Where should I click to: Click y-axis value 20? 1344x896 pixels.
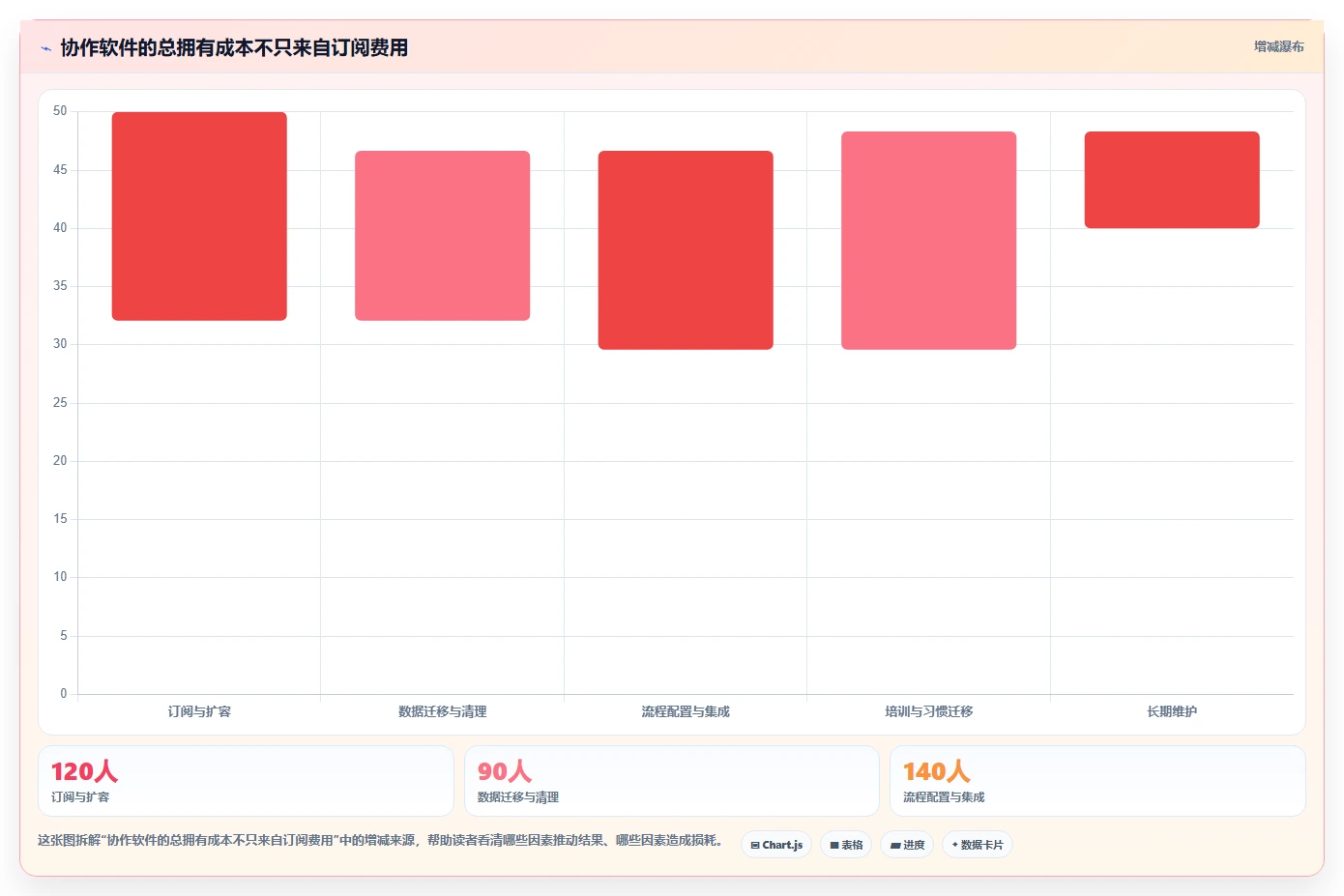[60, 461]
